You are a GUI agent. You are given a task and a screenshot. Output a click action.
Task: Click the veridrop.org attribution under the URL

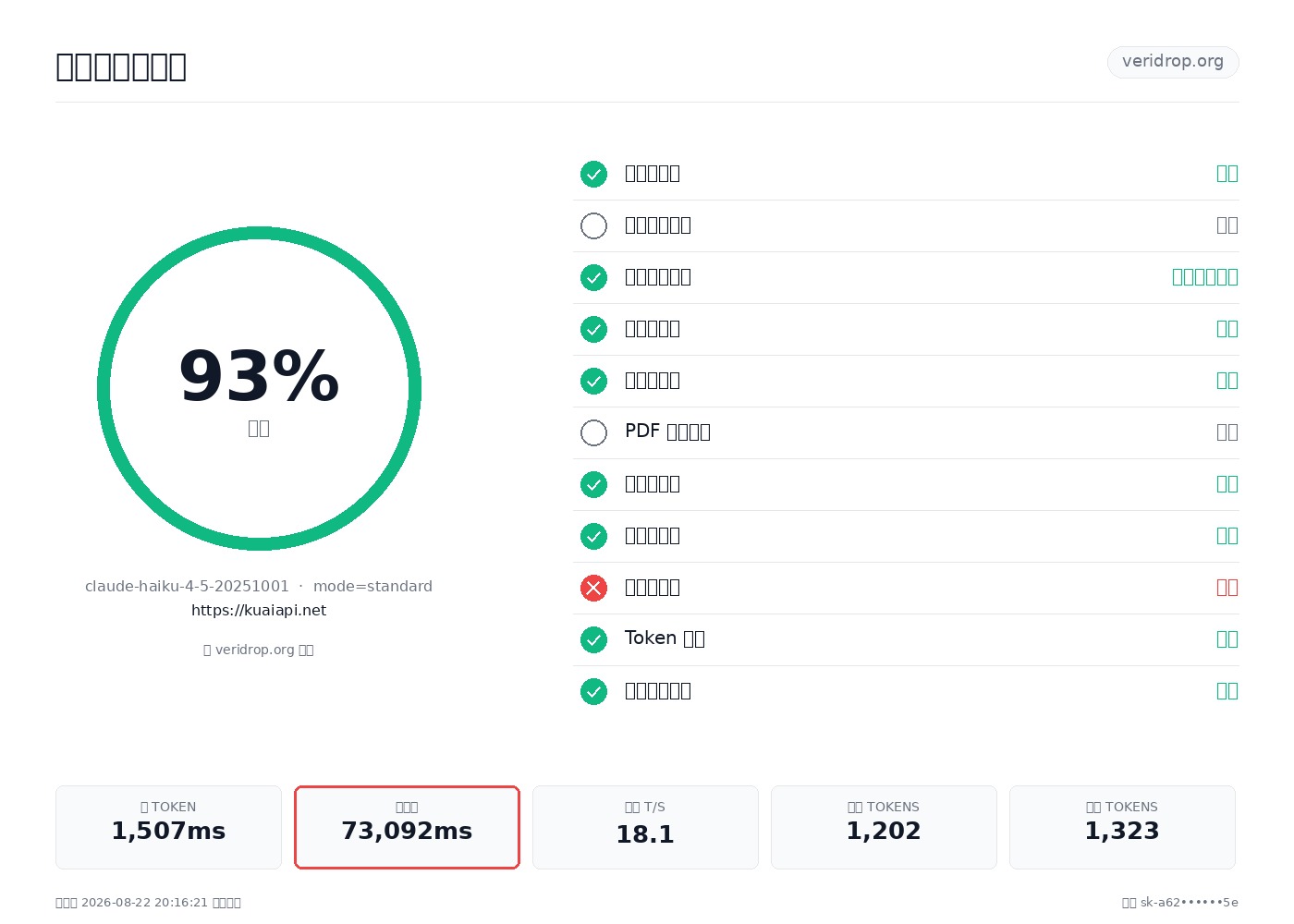pos(259,650)
